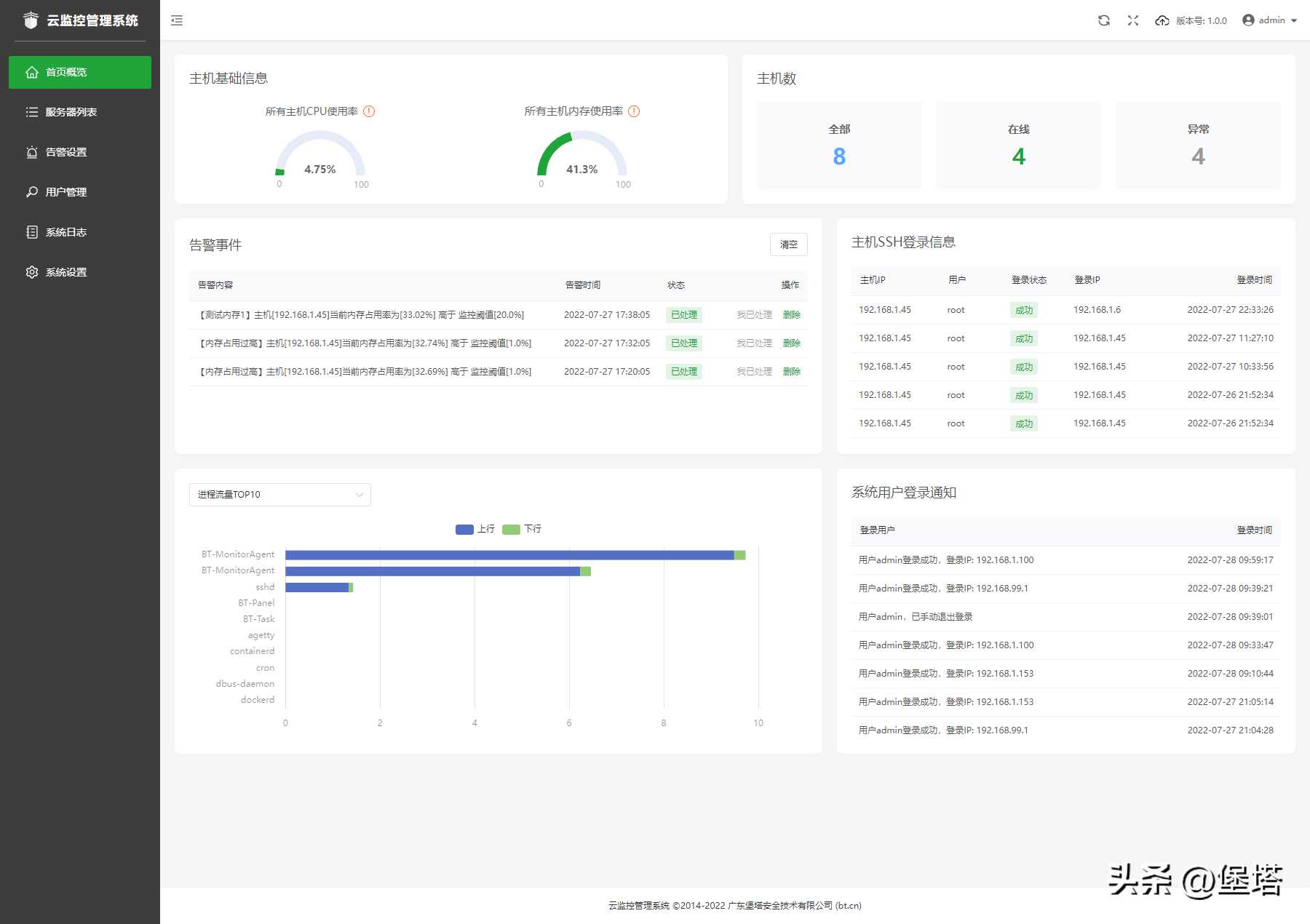Collapse the sidebar with the menu fold icon
Screen dimensions: 1310x924
pyautogui.click(x=177, y=20)
